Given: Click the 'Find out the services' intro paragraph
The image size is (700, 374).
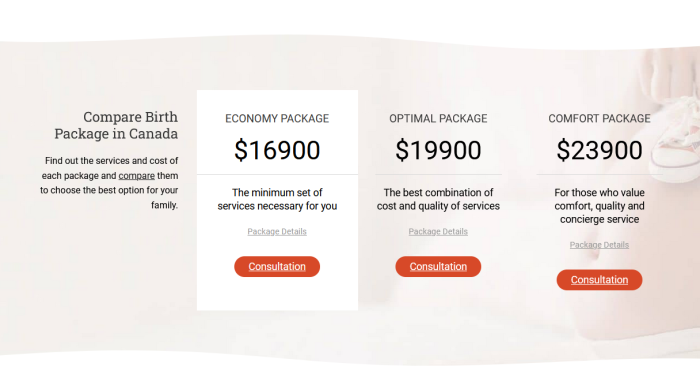Looking at the screenshot, I should point(109,183).
